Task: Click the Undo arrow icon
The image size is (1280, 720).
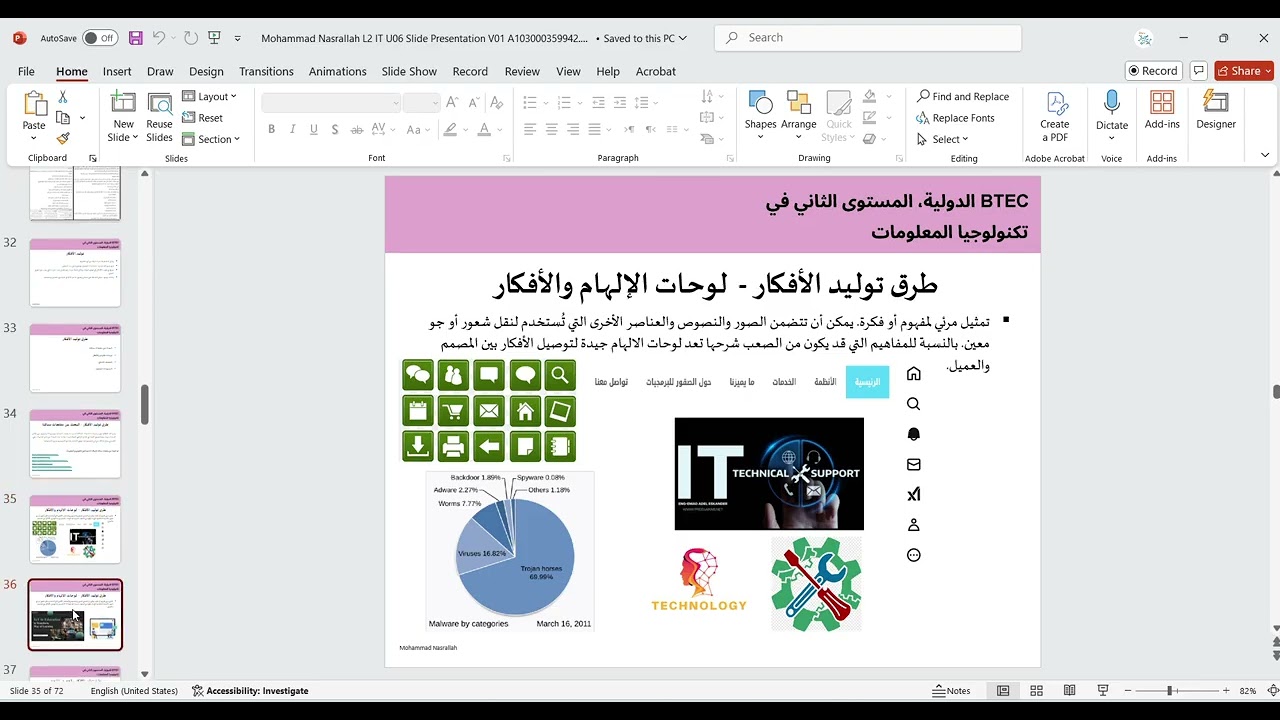Action: 158,38
